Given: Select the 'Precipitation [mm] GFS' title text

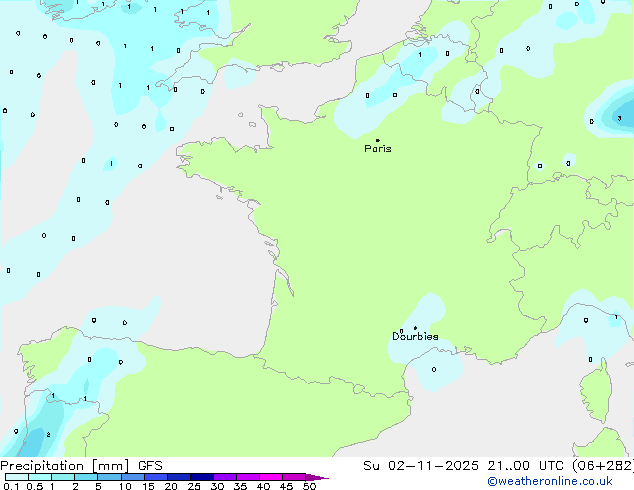Looking at the screenshot, I should click(x=81, y=466).
